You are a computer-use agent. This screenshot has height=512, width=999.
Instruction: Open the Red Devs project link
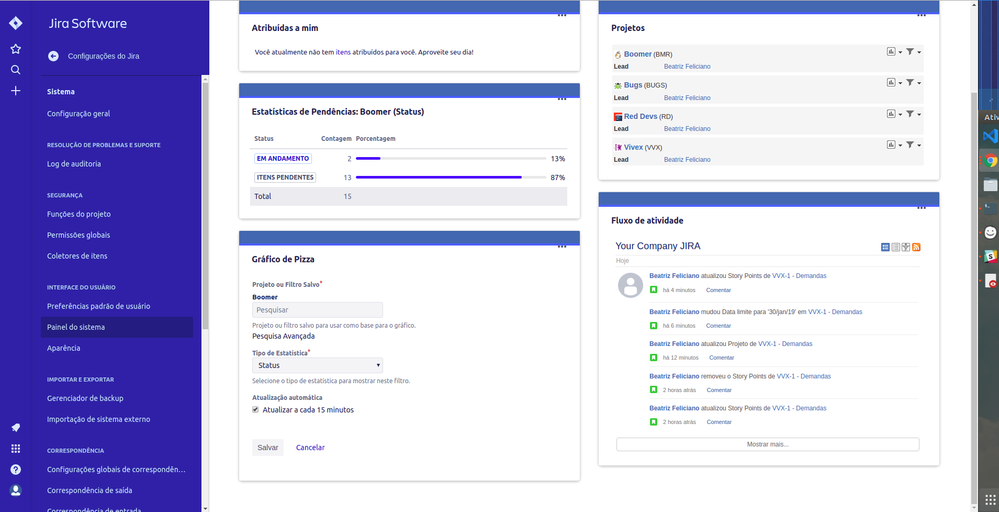(x=640, y=117)
